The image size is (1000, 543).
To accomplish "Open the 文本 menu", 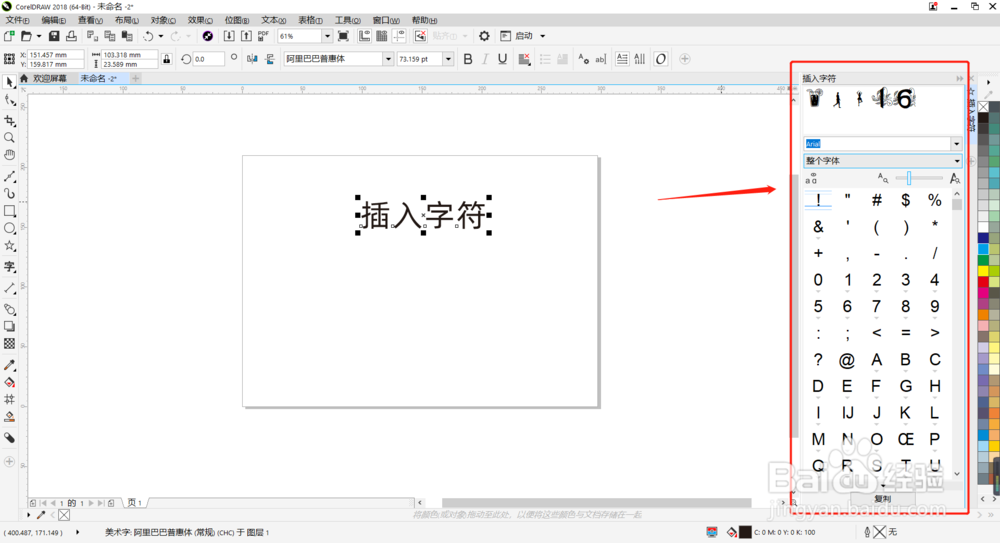I will [274, 20].
